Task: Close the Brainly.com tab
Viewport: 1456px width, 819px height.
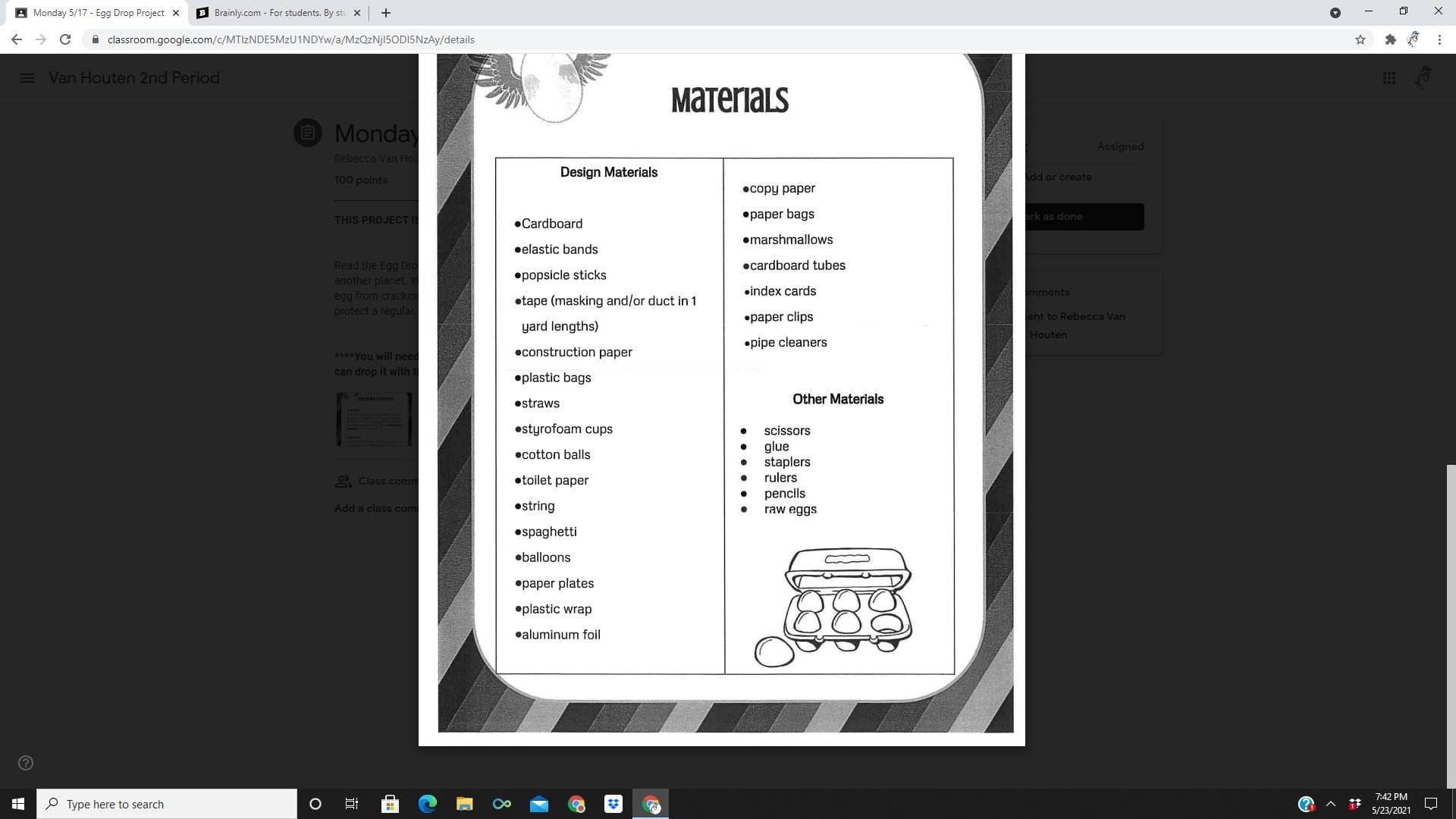Action: click(357, 13)
